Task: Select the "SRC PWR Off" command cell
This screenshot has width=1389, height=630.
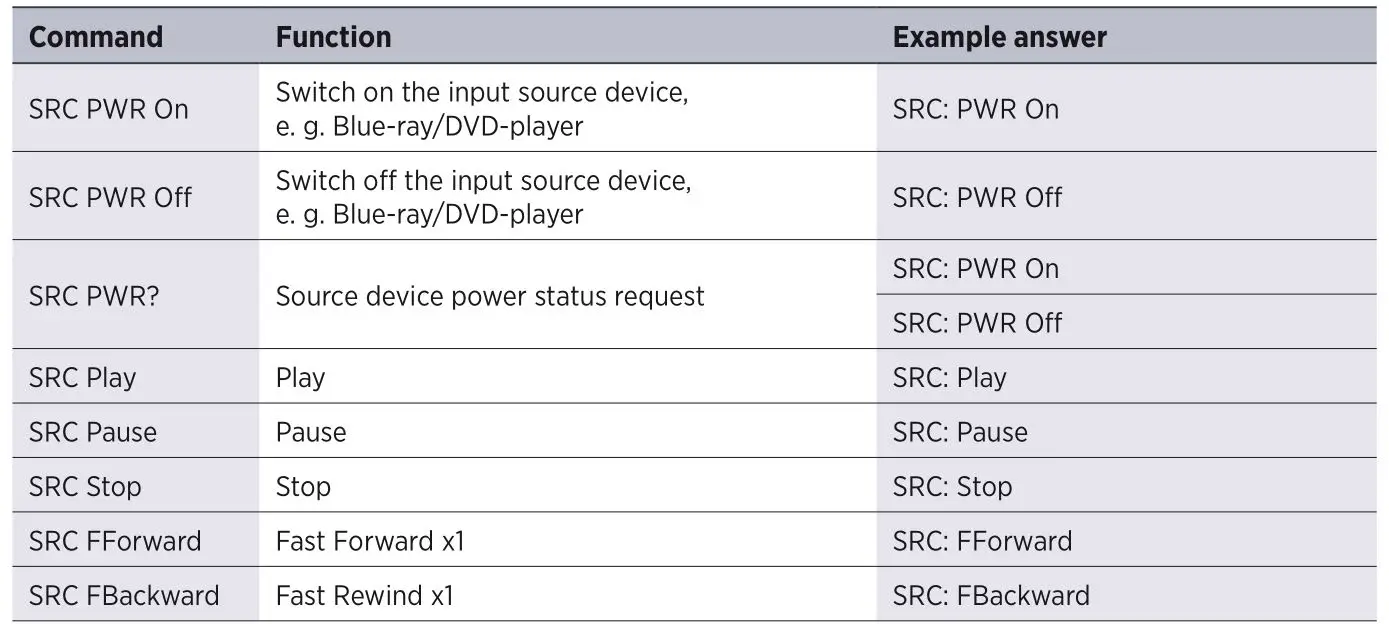Action: point(110,197)
